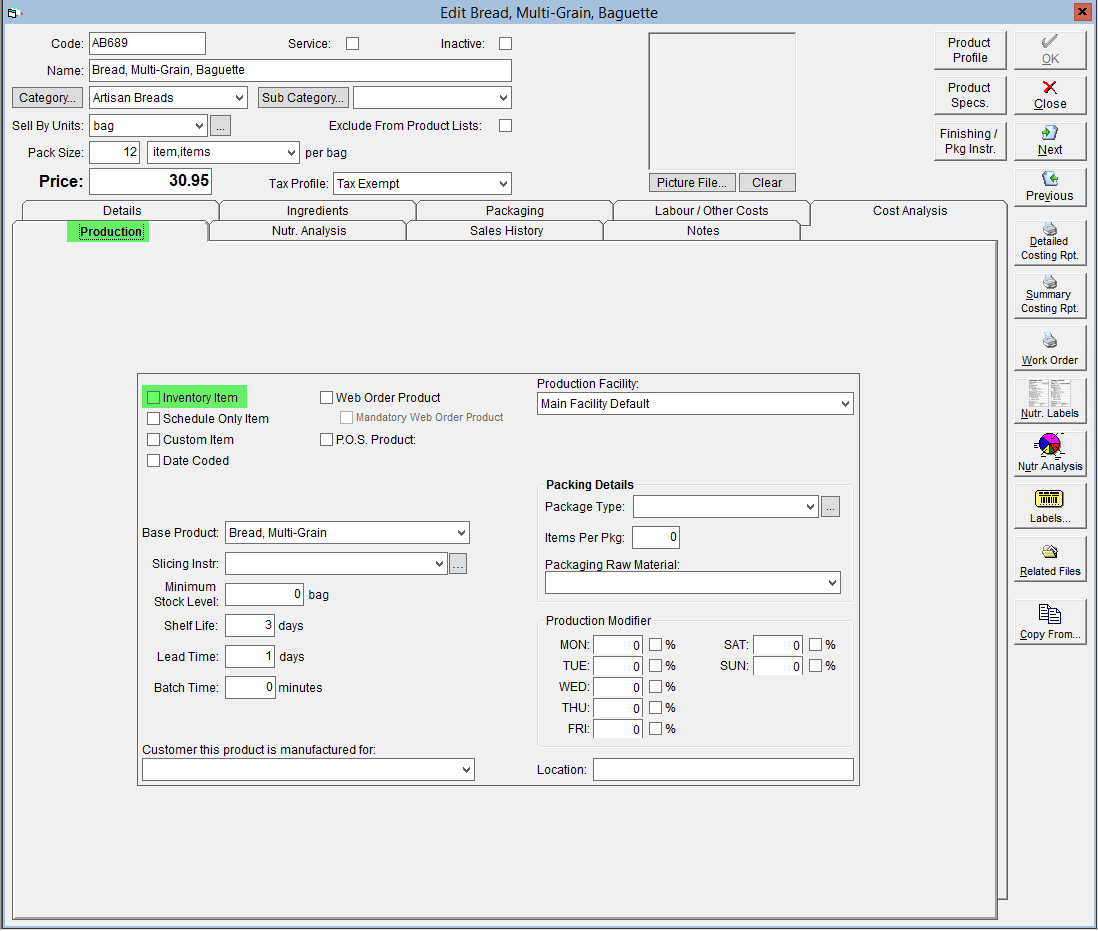Click ellipsis button beside Sell By Units
Viewport: 1098px width, 931px height.
click(221, 126)
